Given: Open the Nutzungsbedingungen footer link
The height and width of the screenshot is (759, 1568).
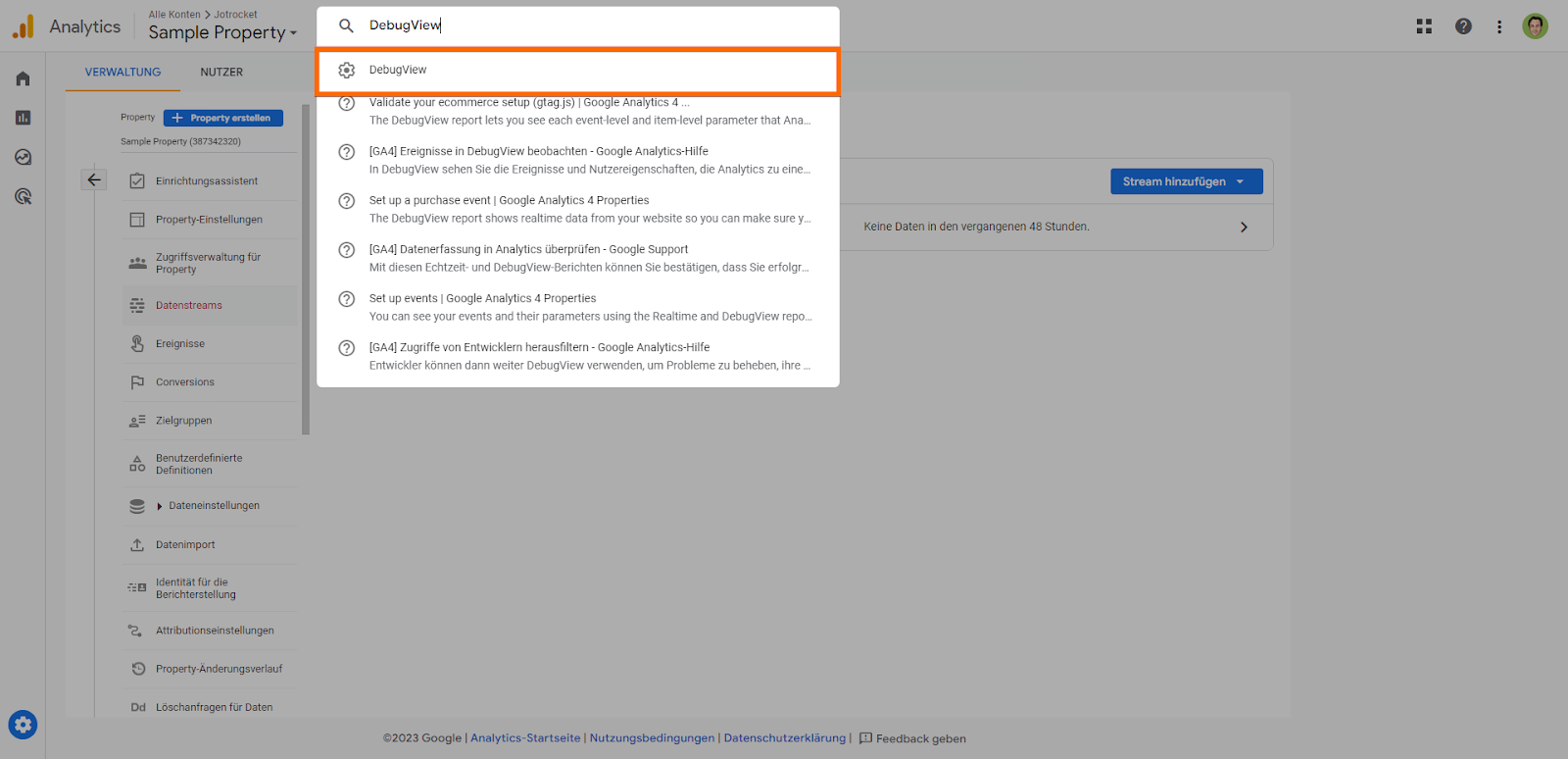Looking at the screenshot, I should [652, 738].
